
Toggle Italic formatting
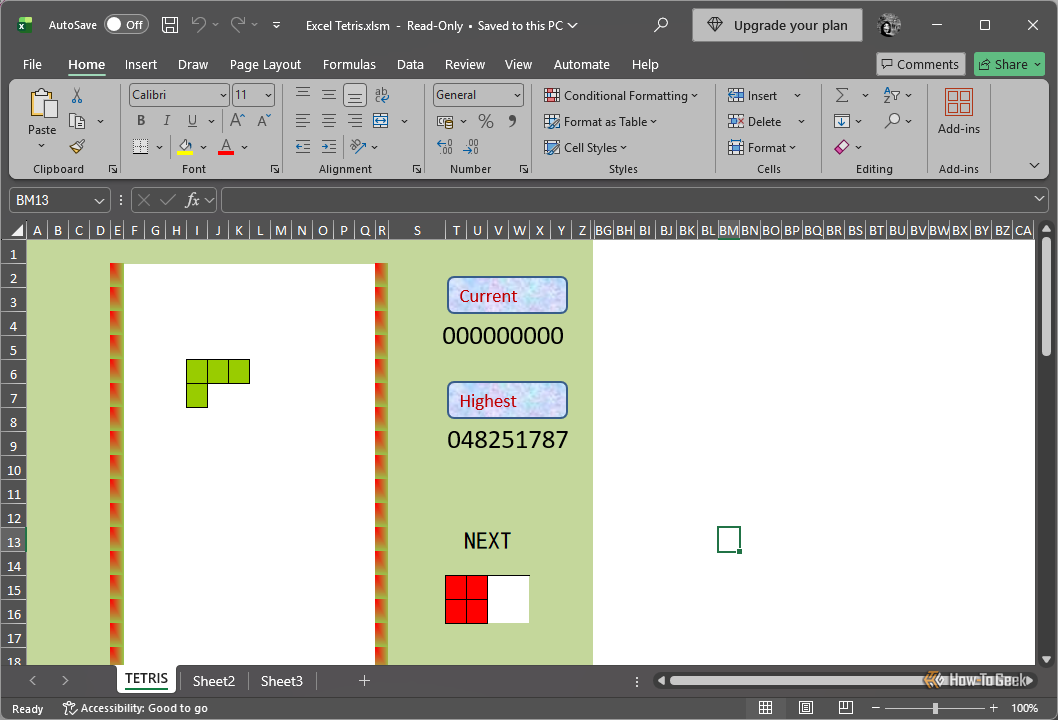(167, 121)
